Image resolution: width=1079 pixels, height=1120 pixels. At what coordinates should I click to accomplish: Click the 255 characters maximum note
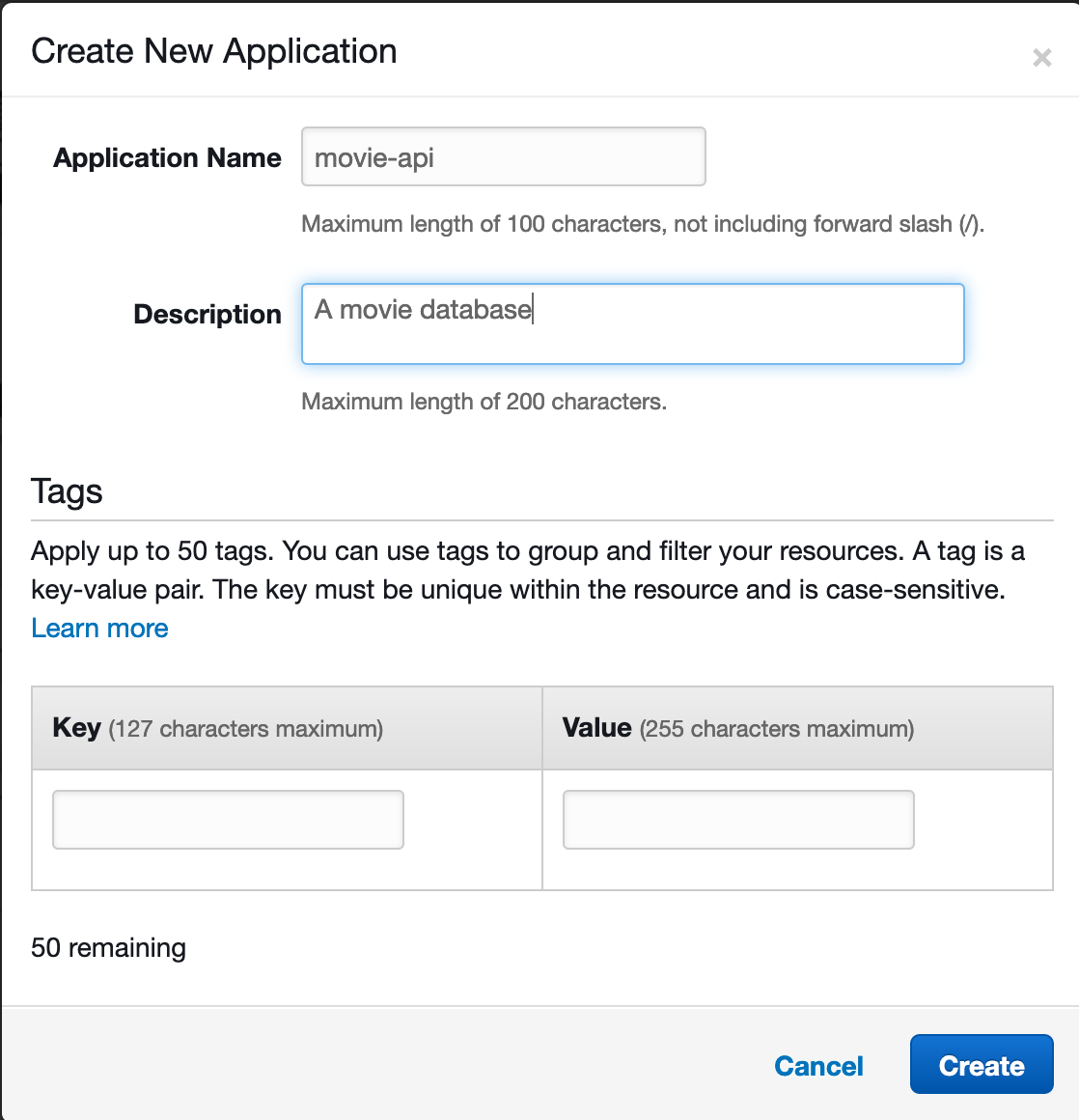tap(776, 729)
